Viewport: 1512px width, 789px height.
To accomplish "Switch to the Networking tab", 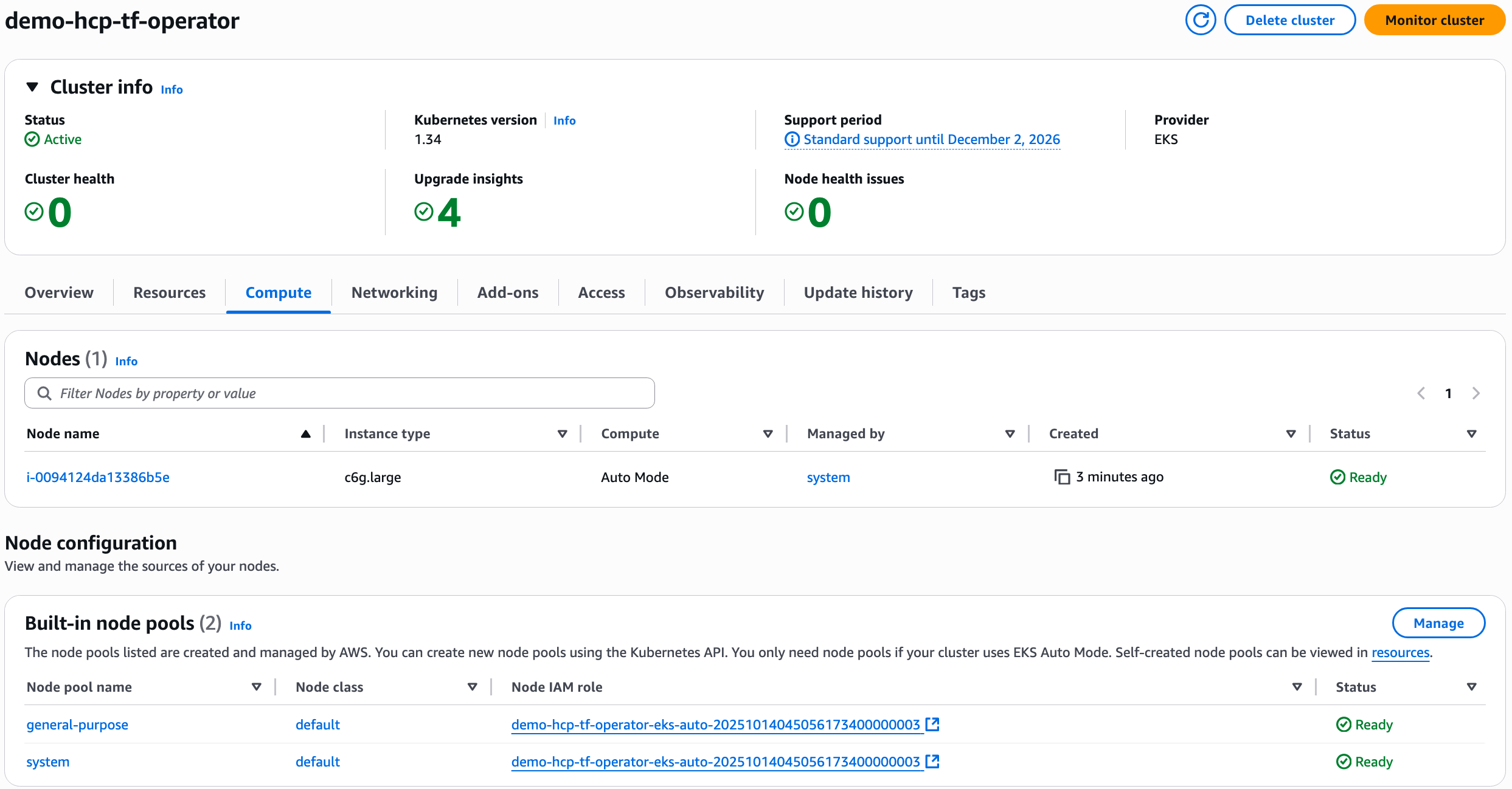I will tap(394, 292).
